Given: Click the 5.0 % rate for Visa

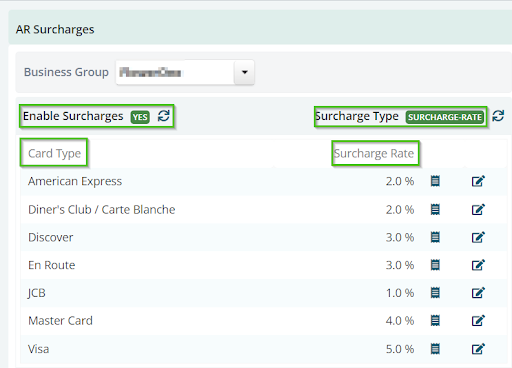Looking at the screenshot, I should tap(400, 349).
